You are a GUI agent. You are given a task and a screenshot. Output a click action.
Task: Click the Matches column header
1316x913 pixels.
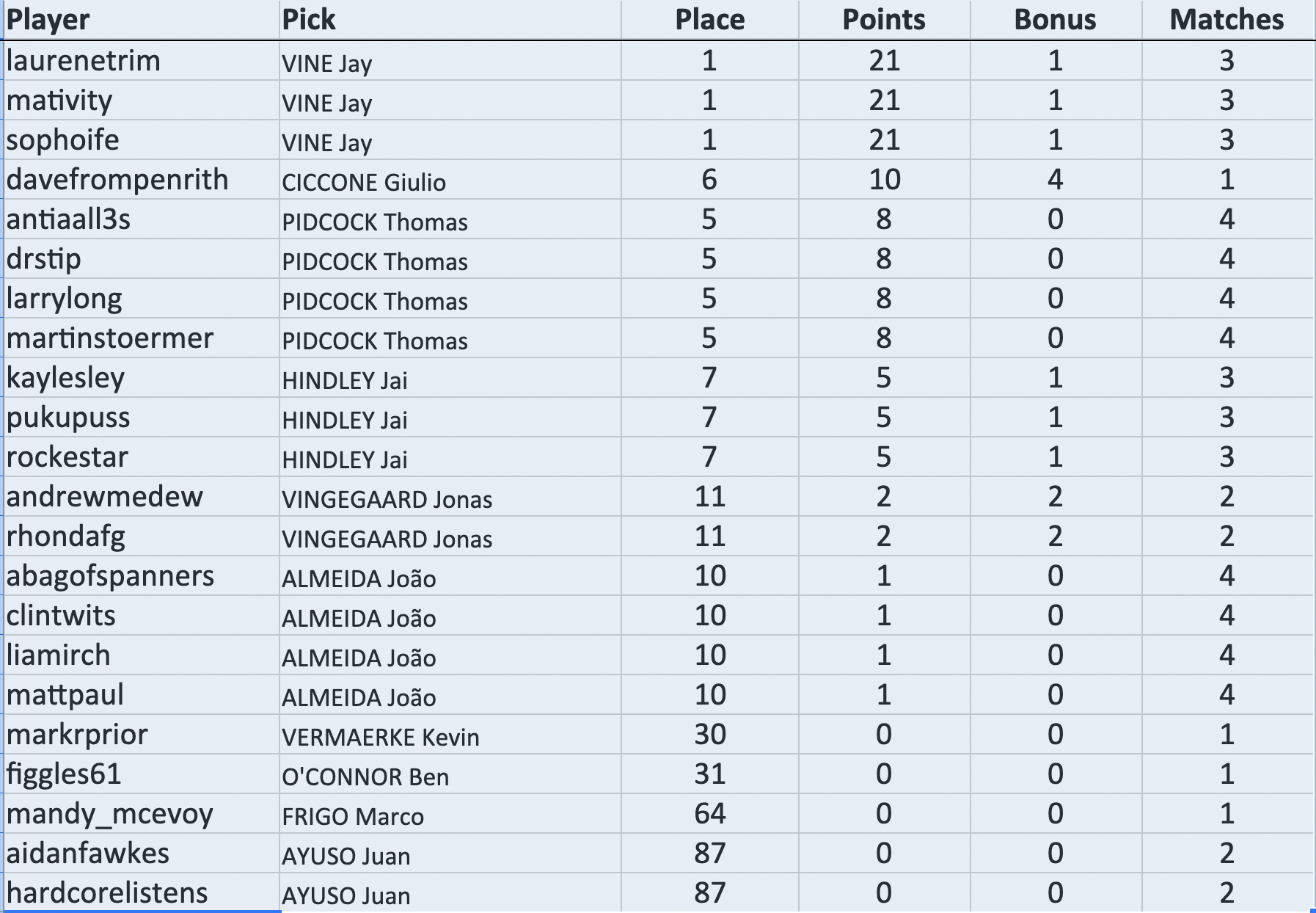(x=1227, y=20)
